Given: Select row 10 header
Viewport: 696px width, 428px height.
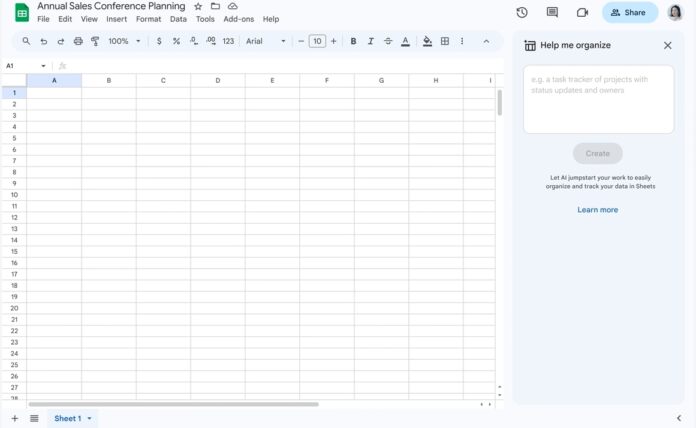Looking at the screenshot, I should 14,195.
